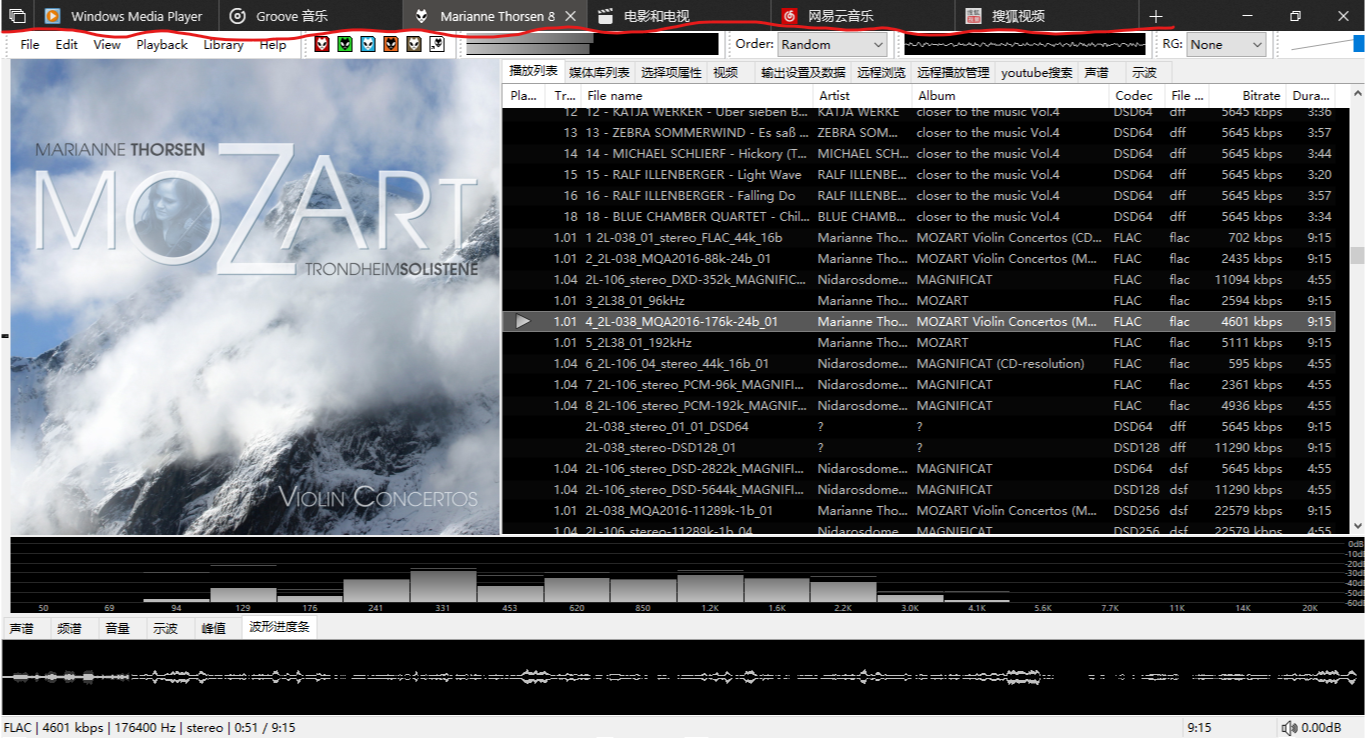Viewport: 1365px width, 738px height.
Task: Select the playing track 4_2L-038_MQA2016-176k-24b_01
Action: (x=918, y=321)
